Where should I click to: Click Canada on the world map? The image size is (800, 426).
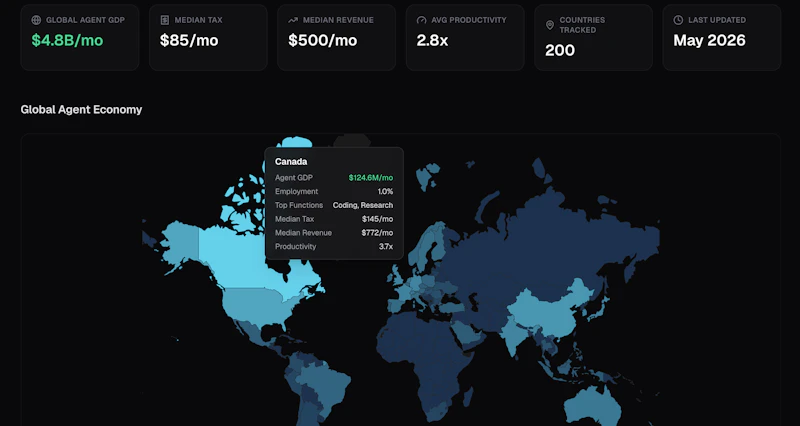235,263
